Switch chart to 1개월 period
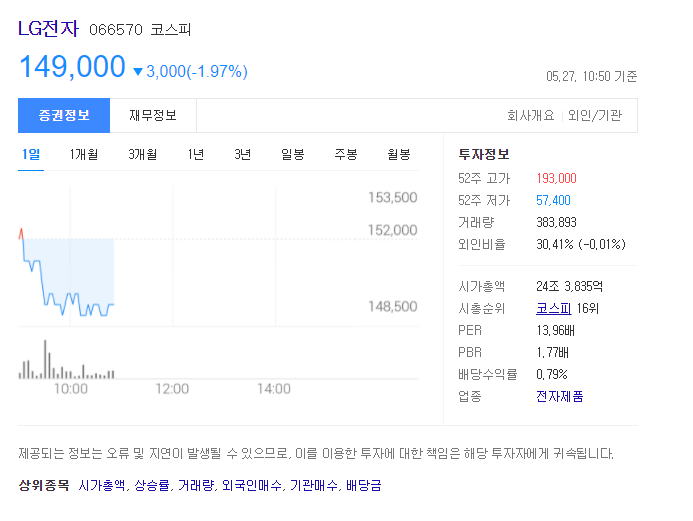Screen dimensions: 693x521 [x=84, y=154]
